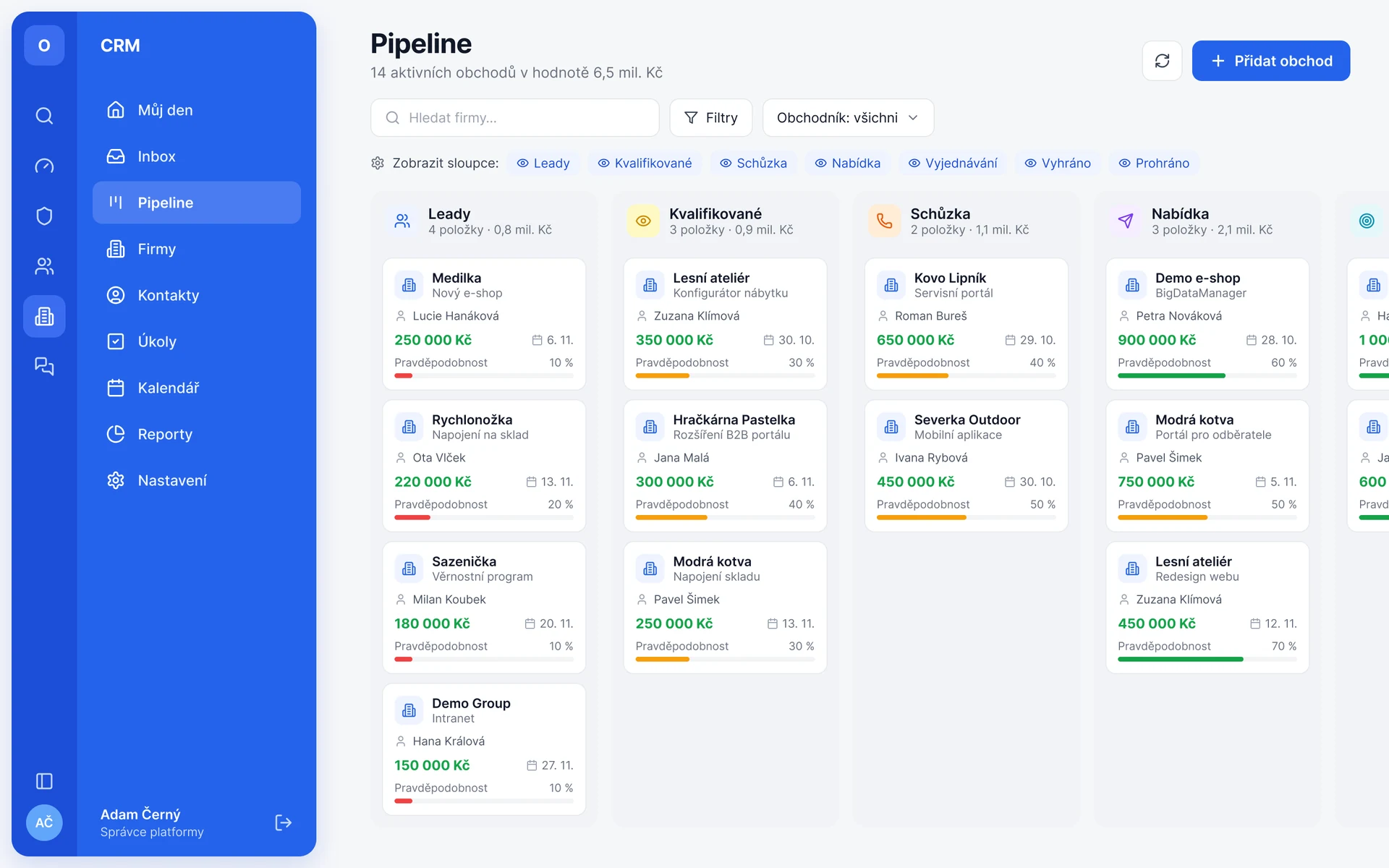This screenshot has width=1389, height=868.
Task: Click the Schůzka column phone icon
Action: click(884, 221)
